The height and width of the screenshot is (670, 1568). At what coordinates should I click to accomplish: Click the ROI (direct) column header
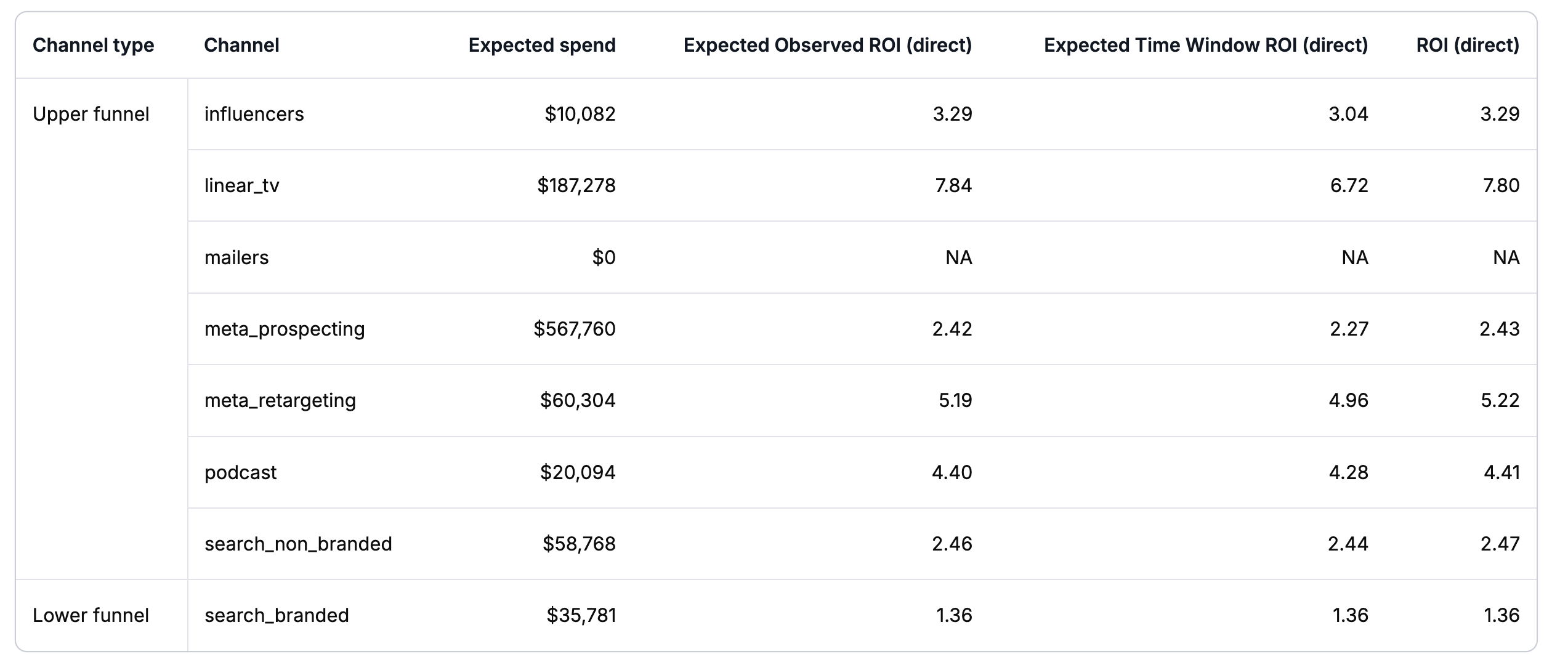tap(1467, 45)
